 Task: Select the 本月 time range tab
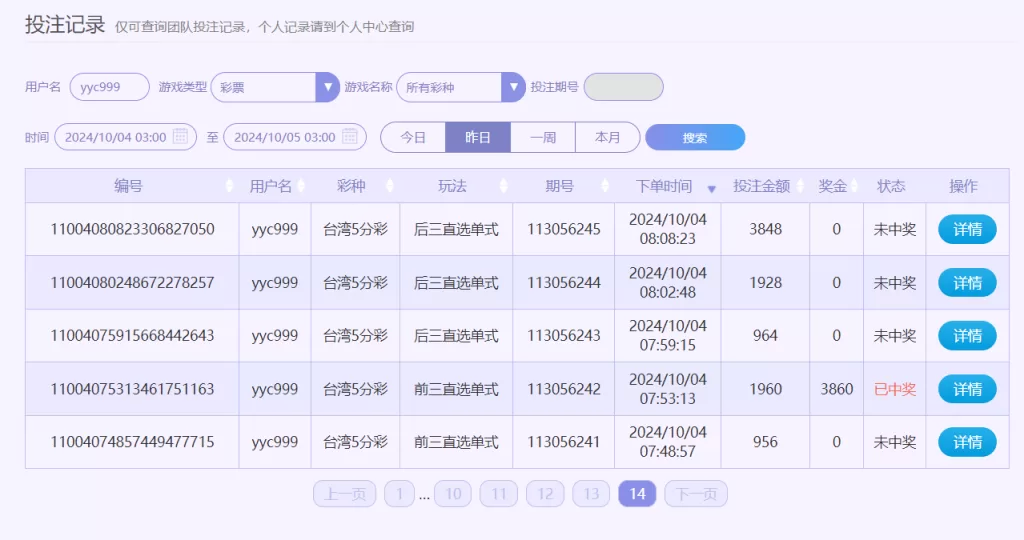[x=607, y=137]
